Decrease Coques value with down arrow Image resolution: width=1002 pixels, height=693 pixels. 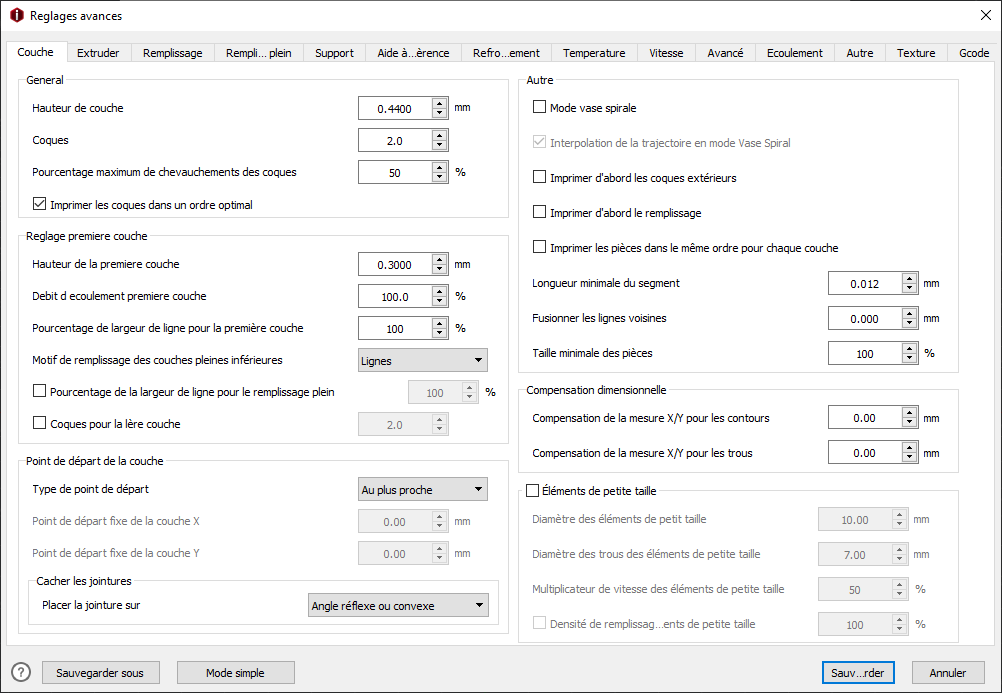[440, 145]
